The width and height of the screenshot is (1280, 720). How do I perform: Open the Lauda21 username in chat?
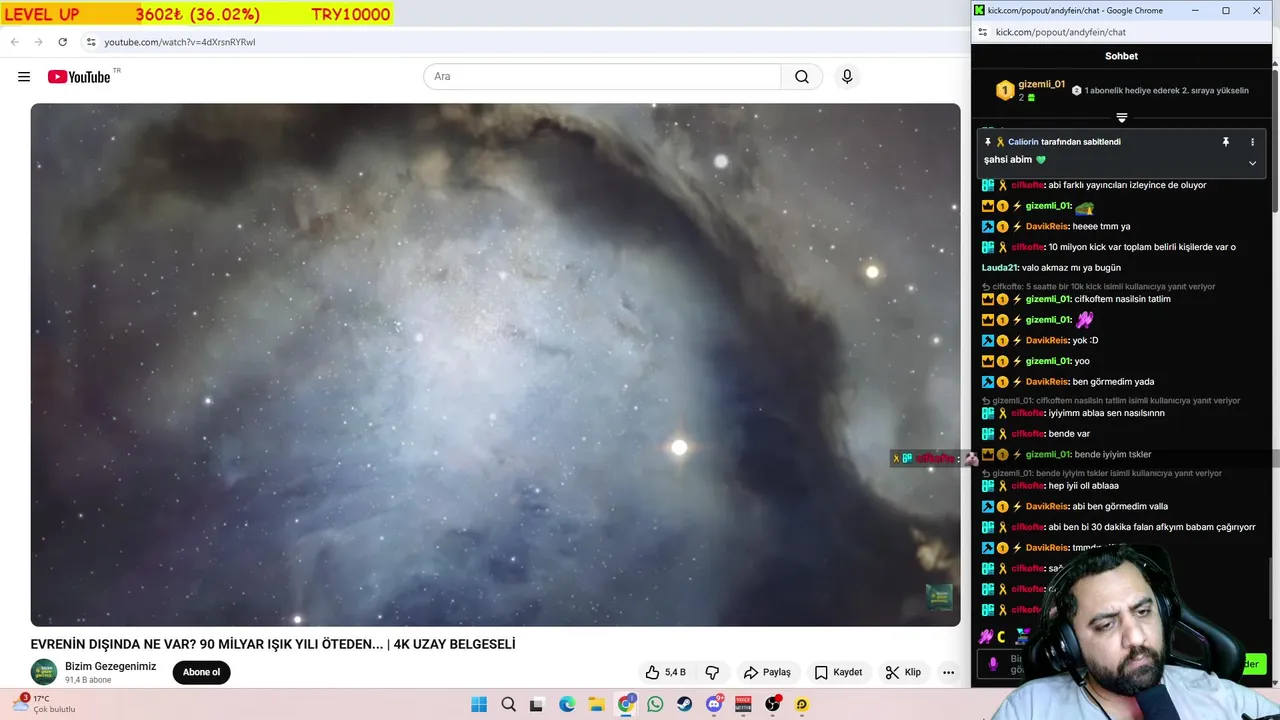pos(999,268)
